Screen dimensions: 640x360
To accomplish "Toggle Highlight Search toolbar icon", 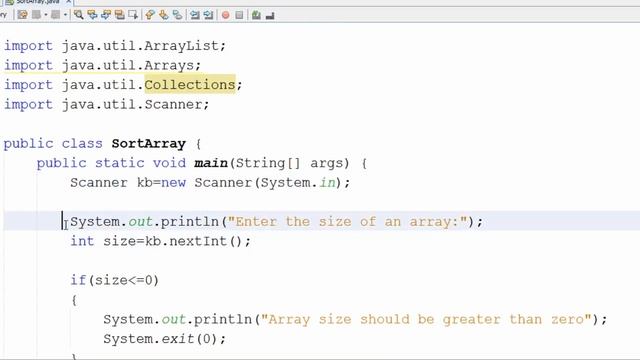I will click(x=119, y=15).
